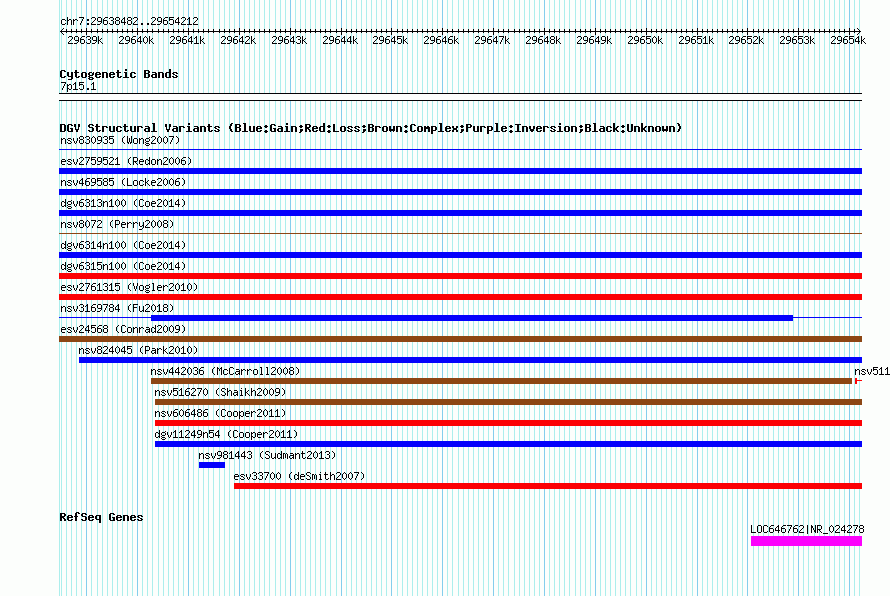Select the dgv6314n100 (Coe2014) blue bar
Image resolution: width=890 pixels, height=596 pixels.
[x=460, y=255]
